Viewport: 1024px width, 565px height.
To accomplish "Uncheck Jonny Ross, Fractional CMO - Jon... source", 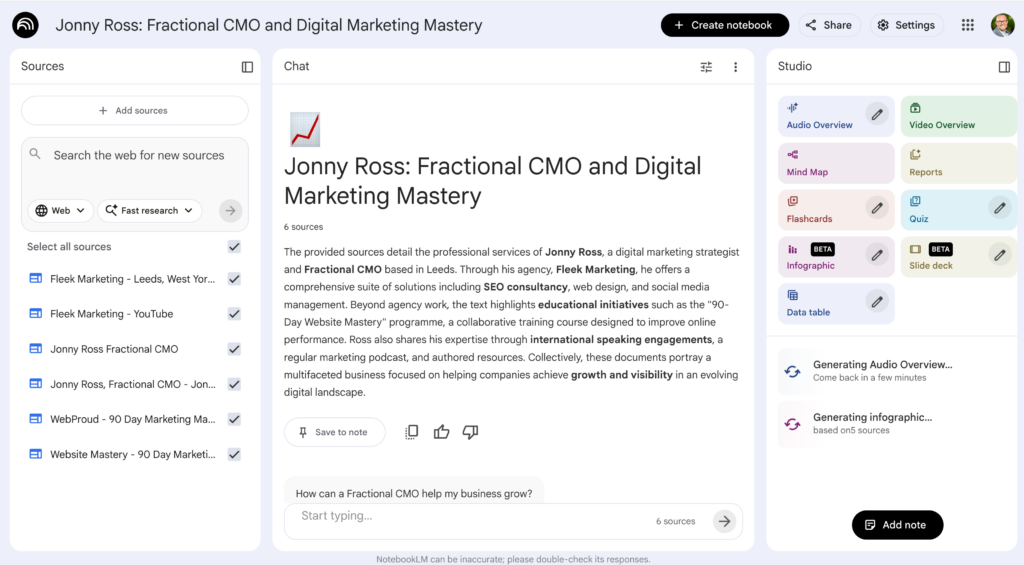I will (x=234, y=384).
